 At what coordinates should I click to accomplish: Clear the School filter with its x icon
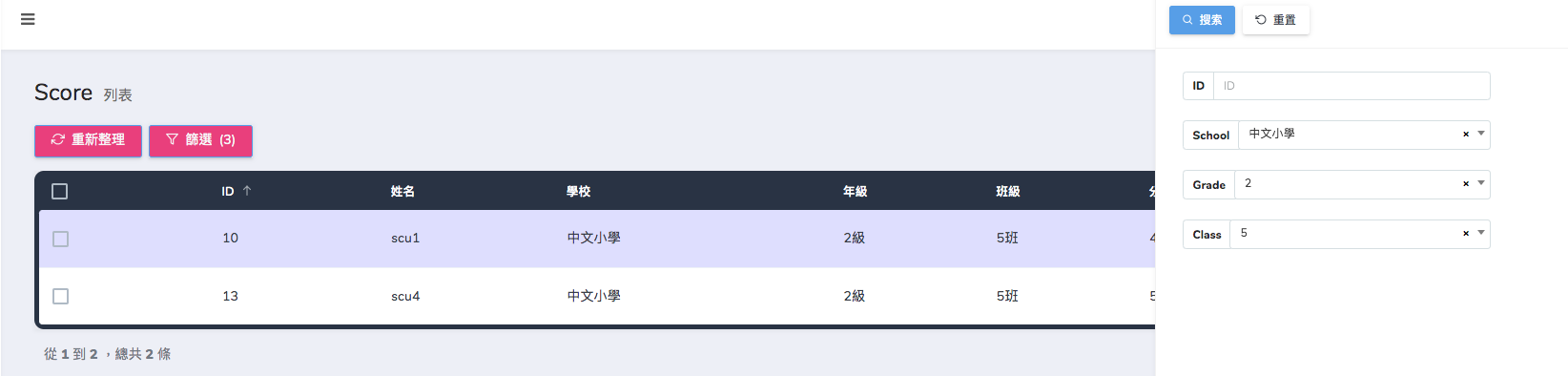click(x=1466, y=135)
